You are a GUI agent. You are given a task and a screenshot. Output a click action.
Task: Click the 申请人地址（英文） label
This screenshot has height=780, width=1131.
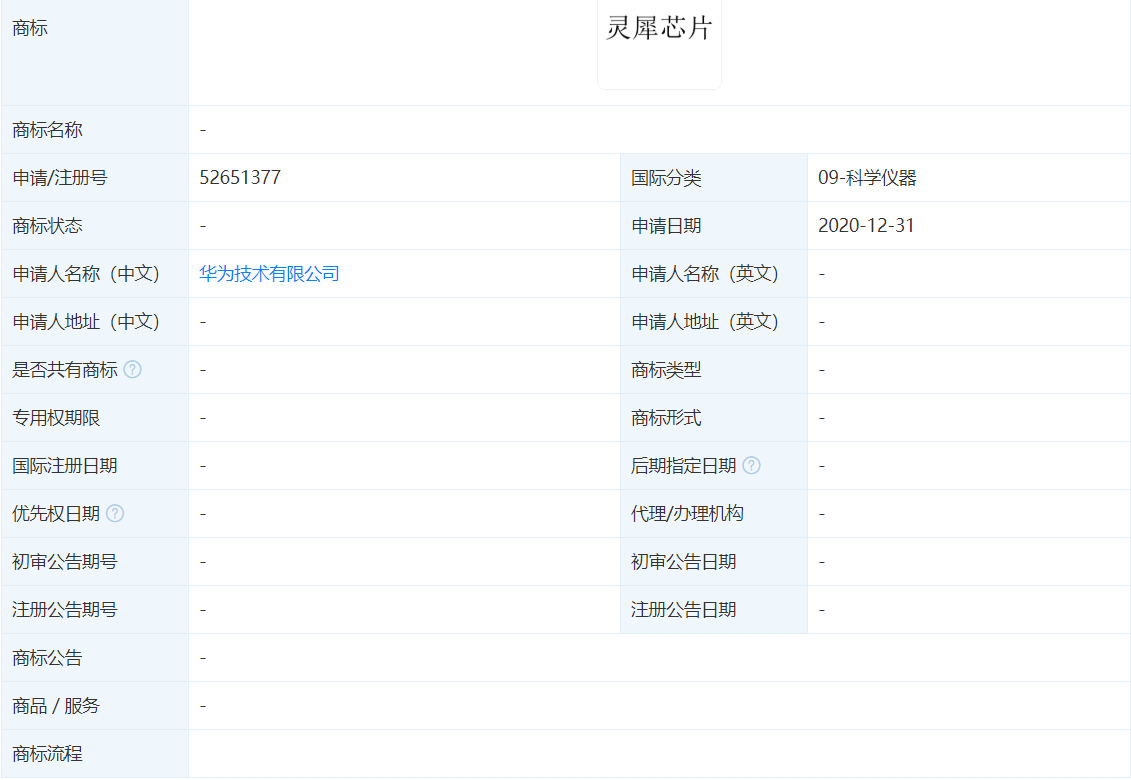click(705, 322)
